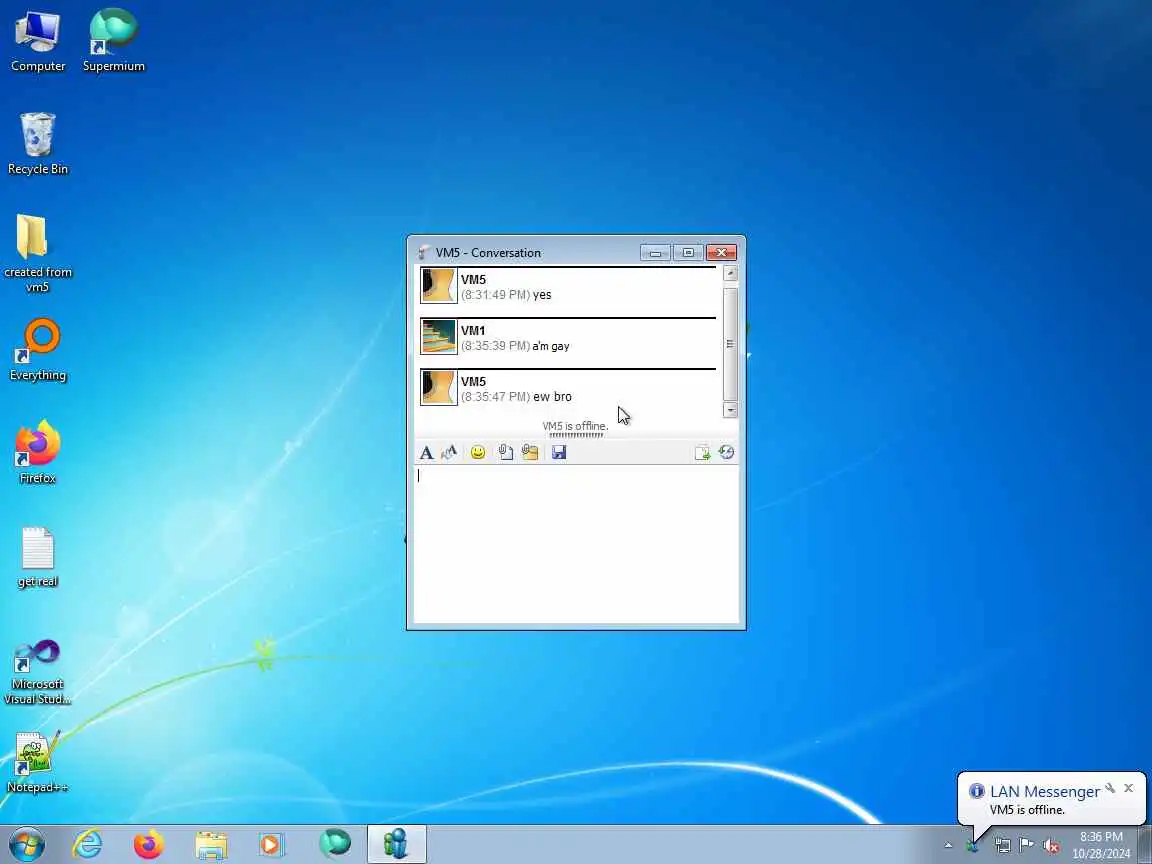
Task: Click the conversation scrollbar thumb
Action: point(730,344)
